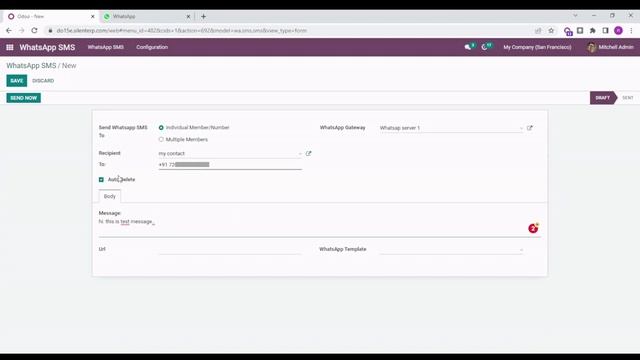
Task: Open the Chrome profile avatar
Action: pos(618,31)
